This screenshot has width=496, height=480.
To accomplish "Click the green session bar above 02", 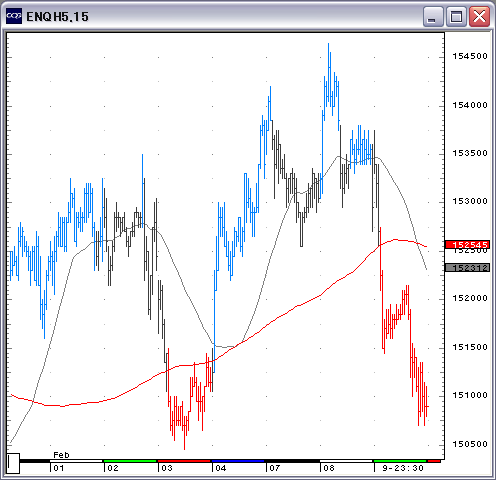I will [x=130, y=461].
